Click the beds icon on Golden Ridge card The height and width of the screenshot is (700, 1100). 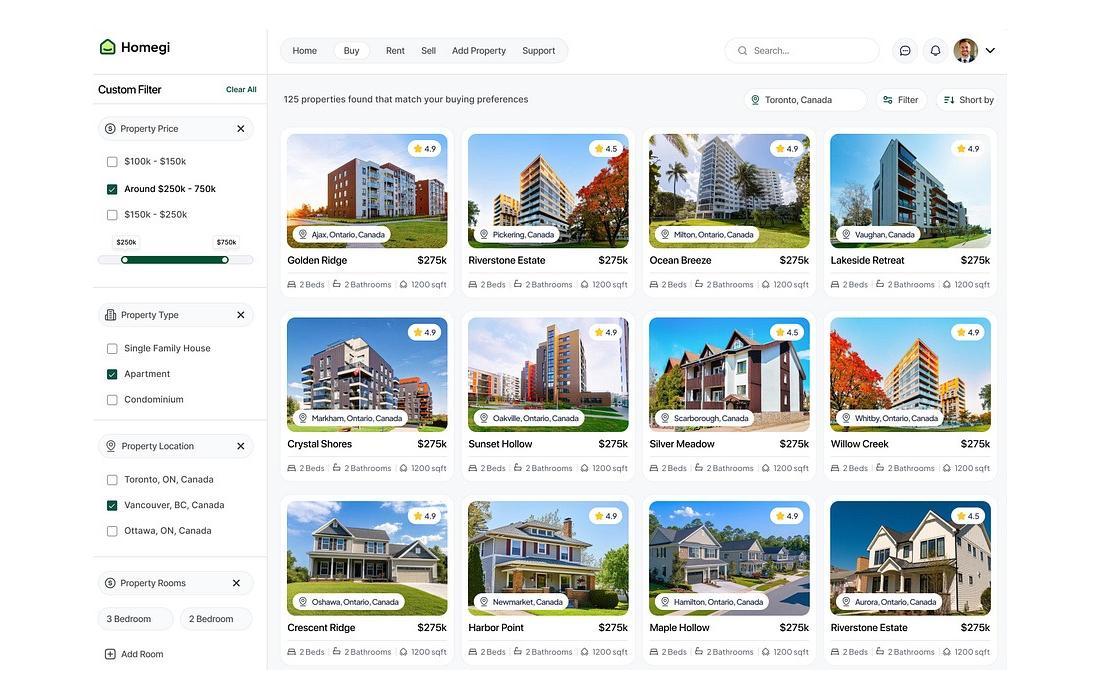tap(292, 285)
